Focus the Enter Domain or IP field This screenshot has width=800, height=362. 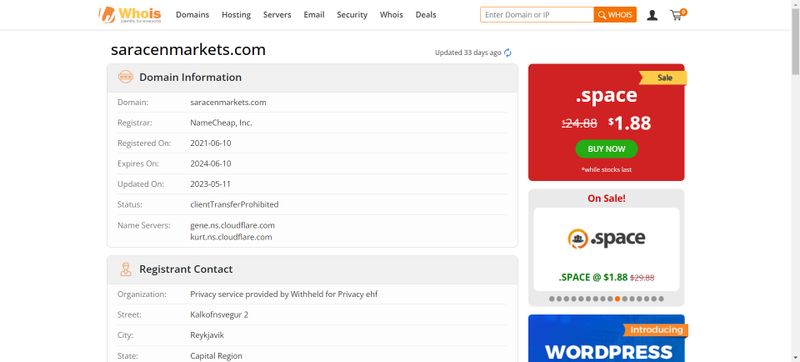coord(537,15)
